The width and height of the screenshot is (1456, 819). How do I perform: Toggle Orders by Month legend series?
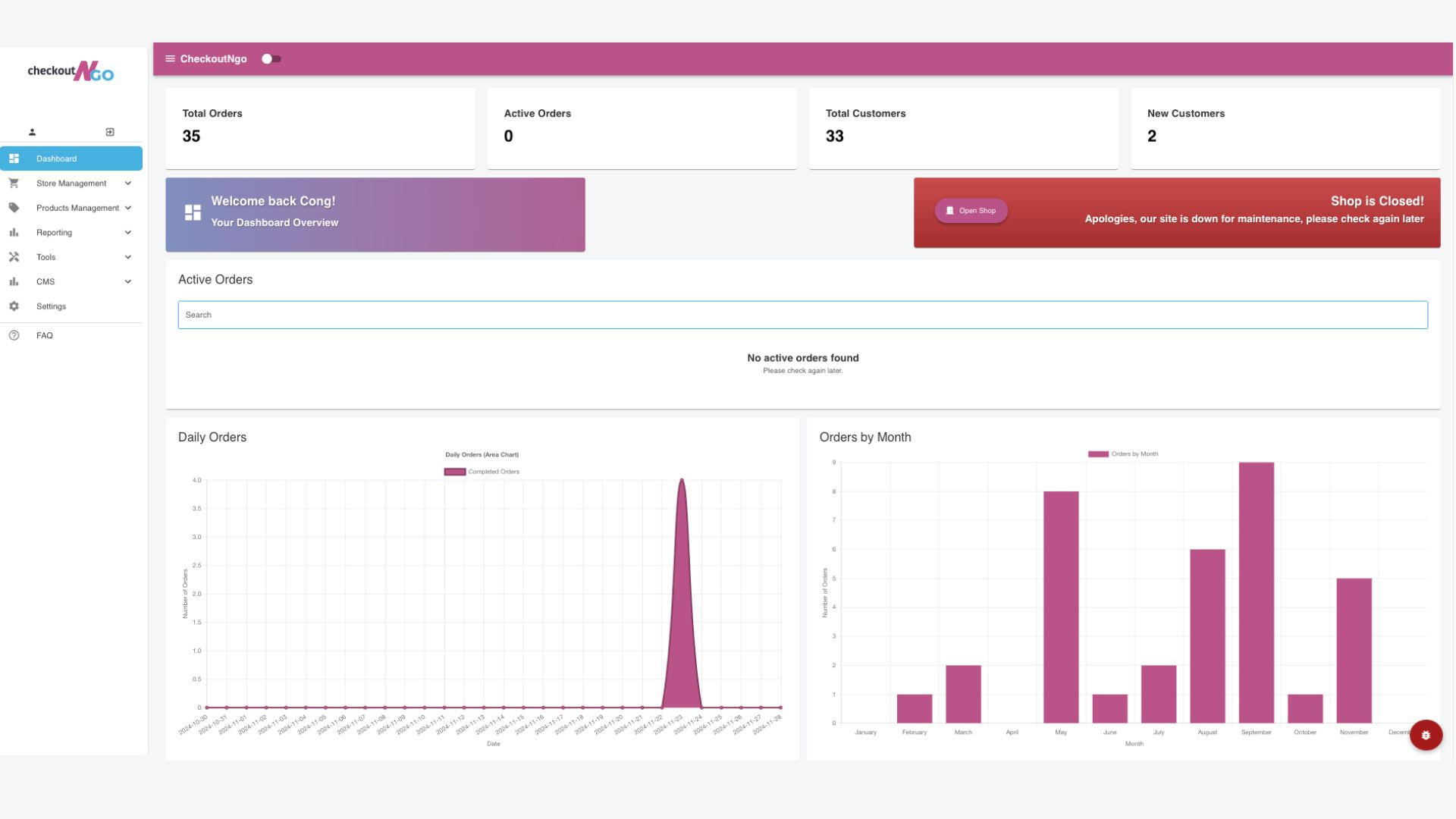(1123, 454)
